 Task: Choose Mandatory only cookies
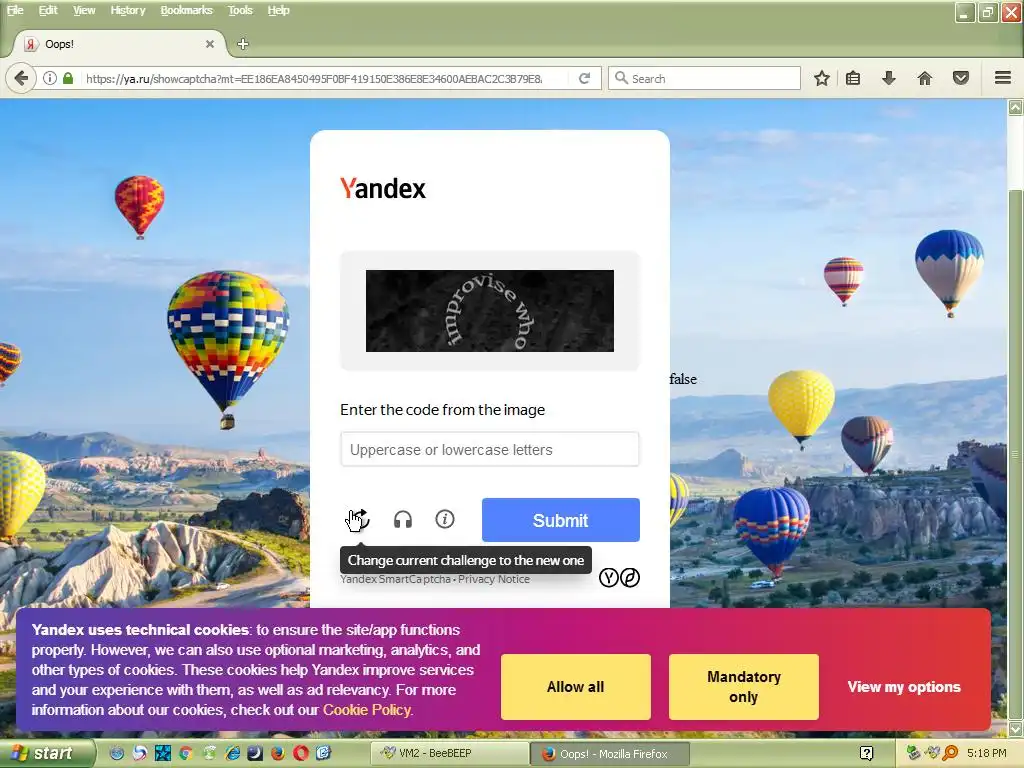pos(743,687)
